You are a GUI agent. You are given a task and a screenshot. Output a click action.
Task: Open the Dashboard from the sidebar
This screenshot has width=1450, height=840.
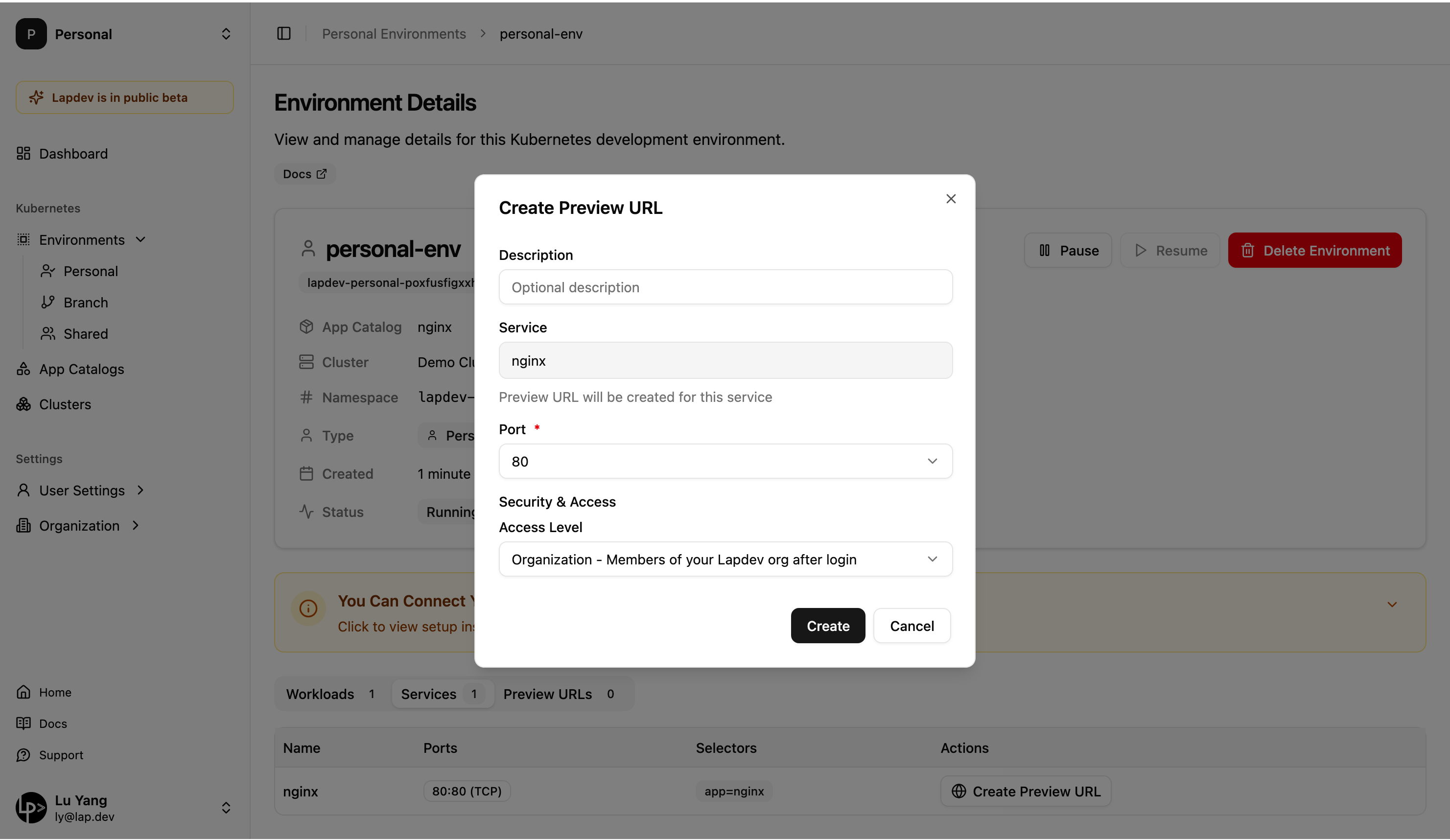73,154
